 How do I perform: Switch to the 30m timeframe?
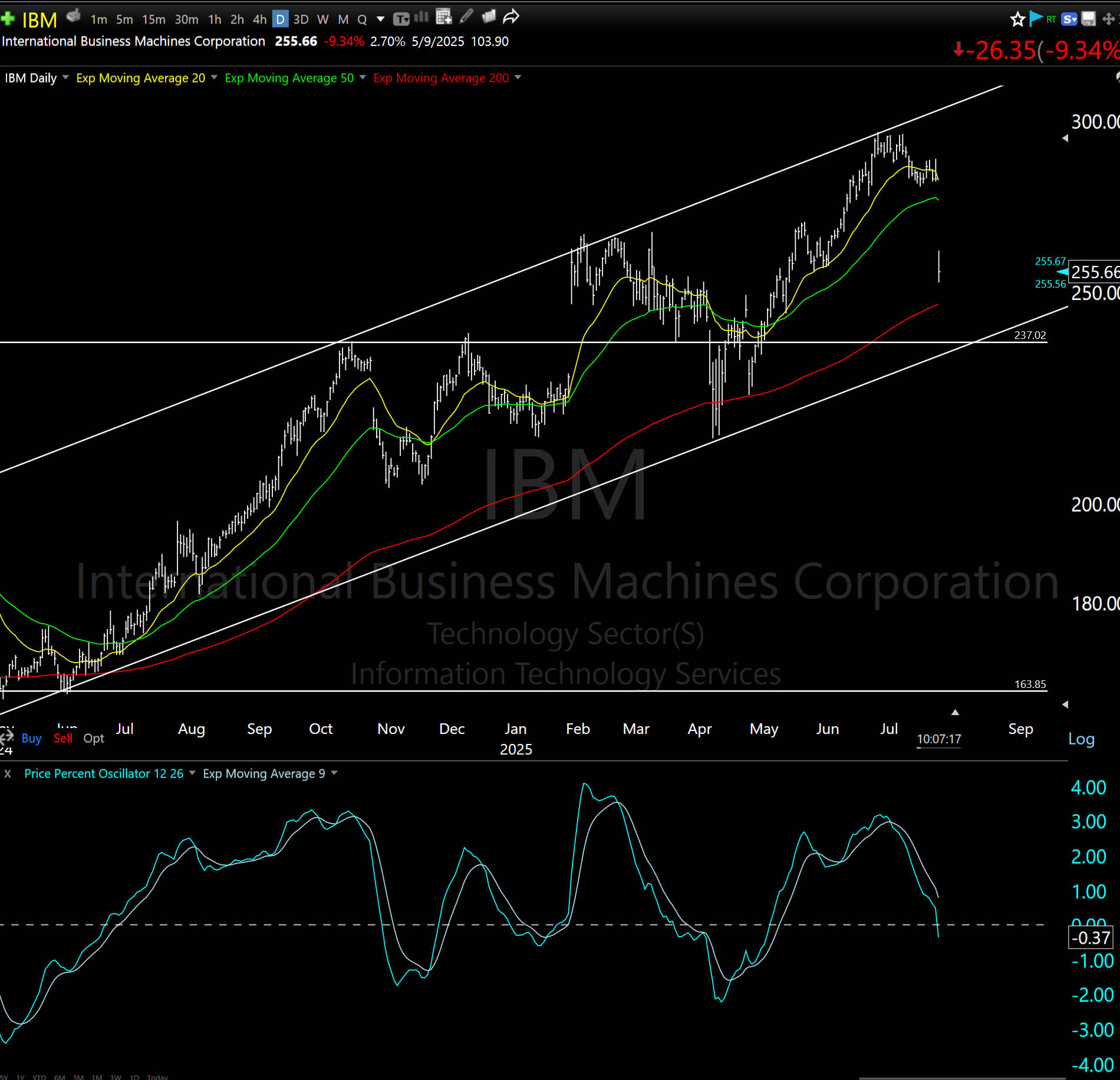(186, 19)
